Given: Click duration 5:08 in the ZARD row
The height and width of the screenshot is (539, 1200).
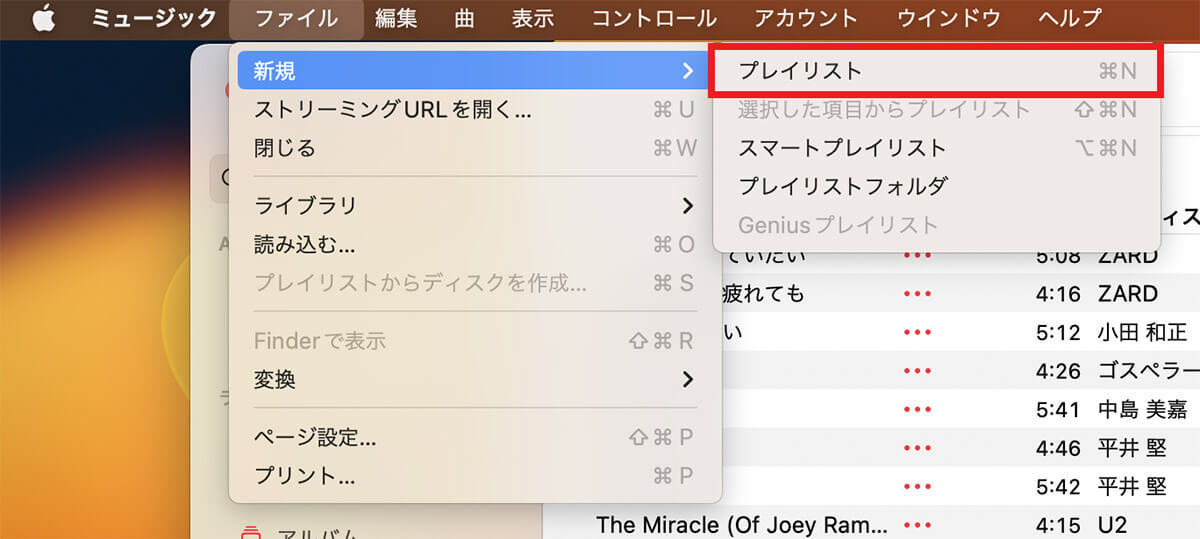Looking at the screenshot, I should (x=1058, y=256).
